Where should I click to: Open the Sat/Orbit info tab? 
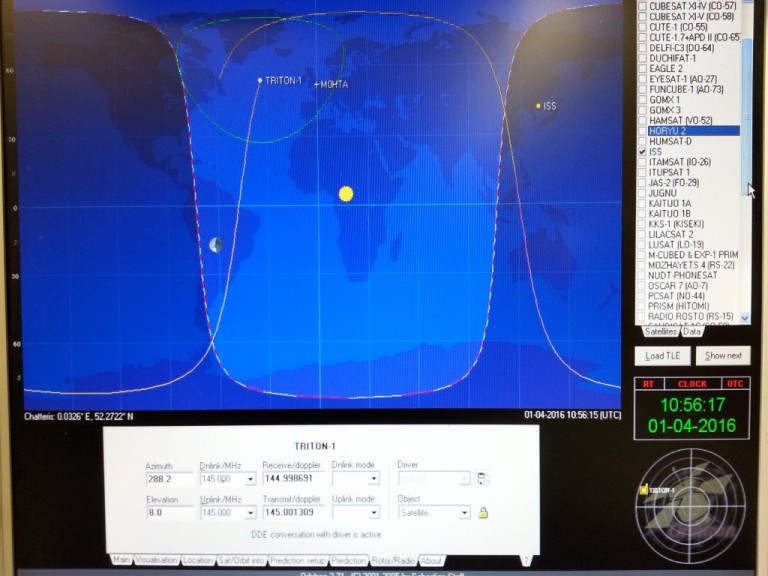[241, 560]
